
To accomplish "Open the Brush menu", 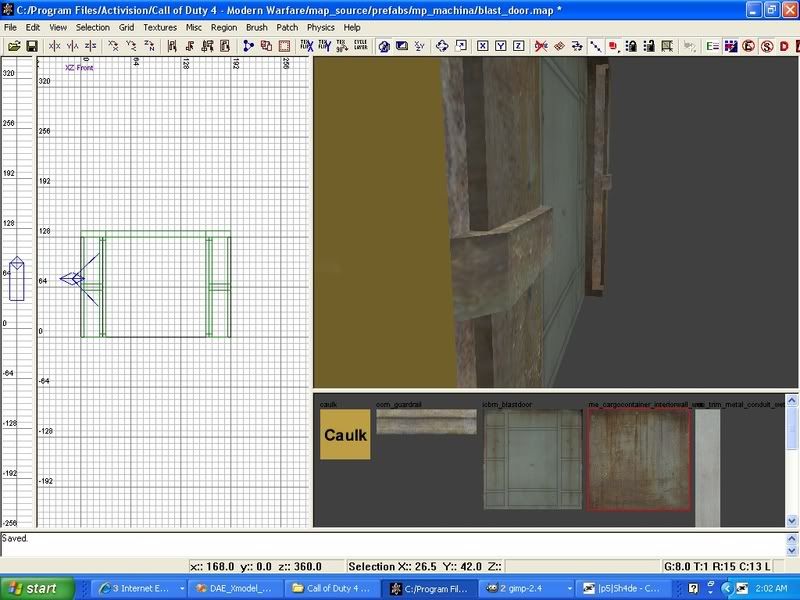I will point(257,28).
